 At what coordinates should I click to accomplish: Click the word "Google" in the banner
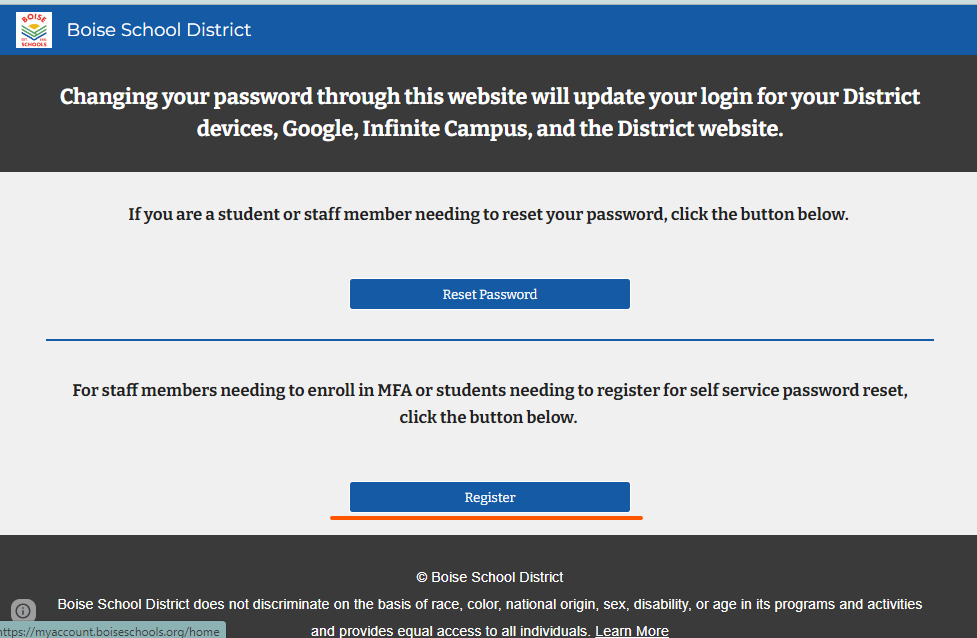[x=320, y=128]
